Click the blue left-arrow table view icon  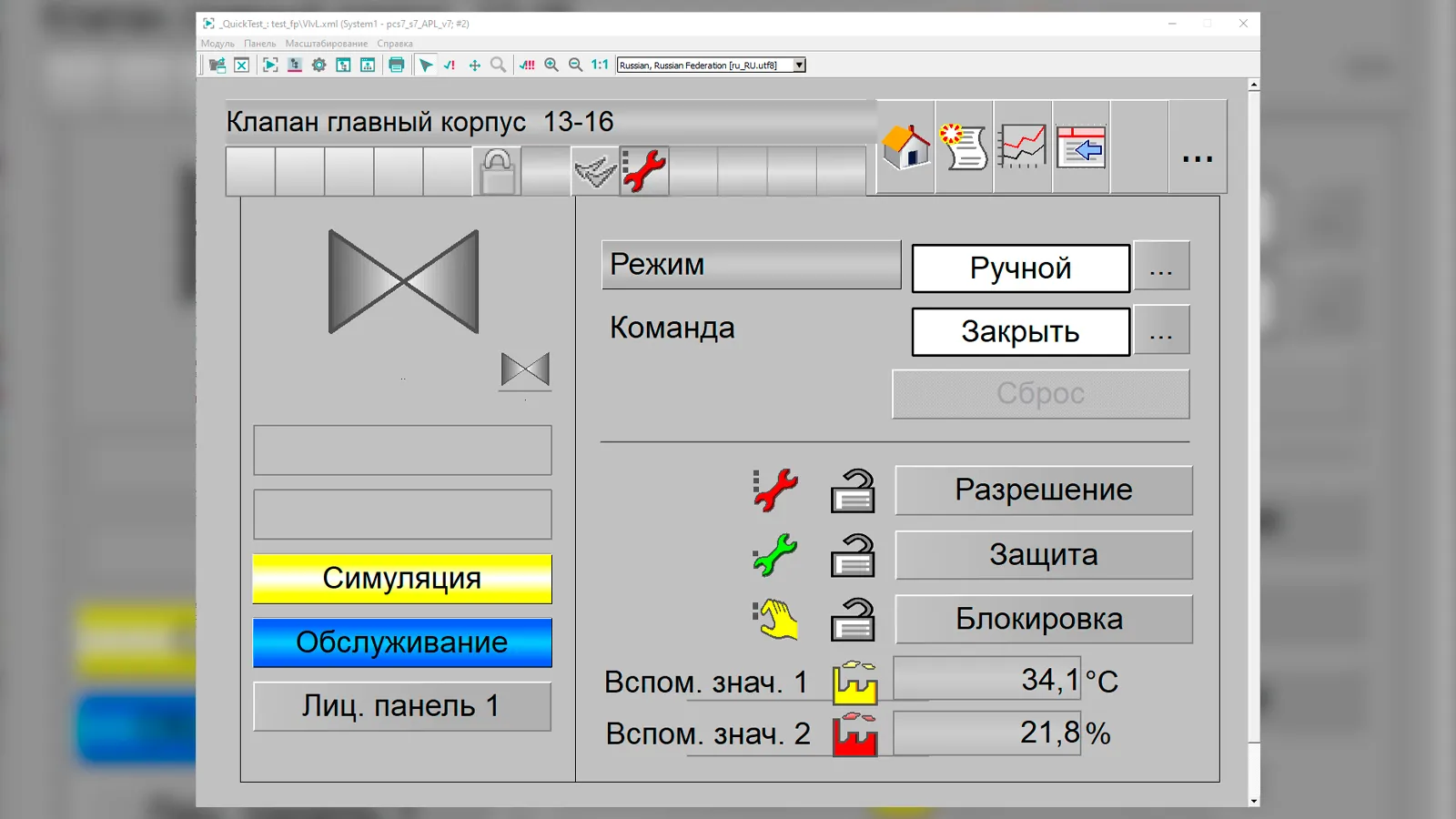coord(1080,147)
